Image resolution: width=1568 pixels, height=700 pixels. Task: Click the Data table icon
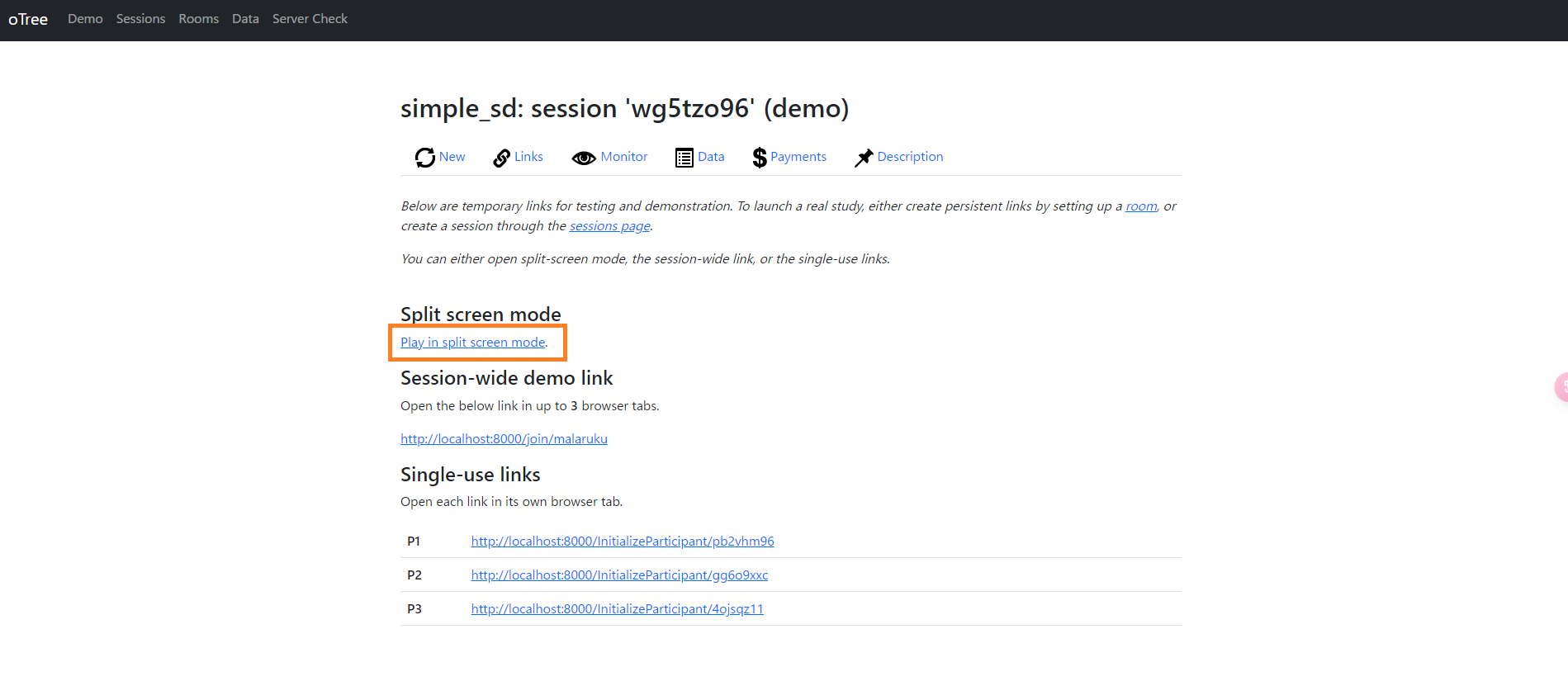point(684,157)
